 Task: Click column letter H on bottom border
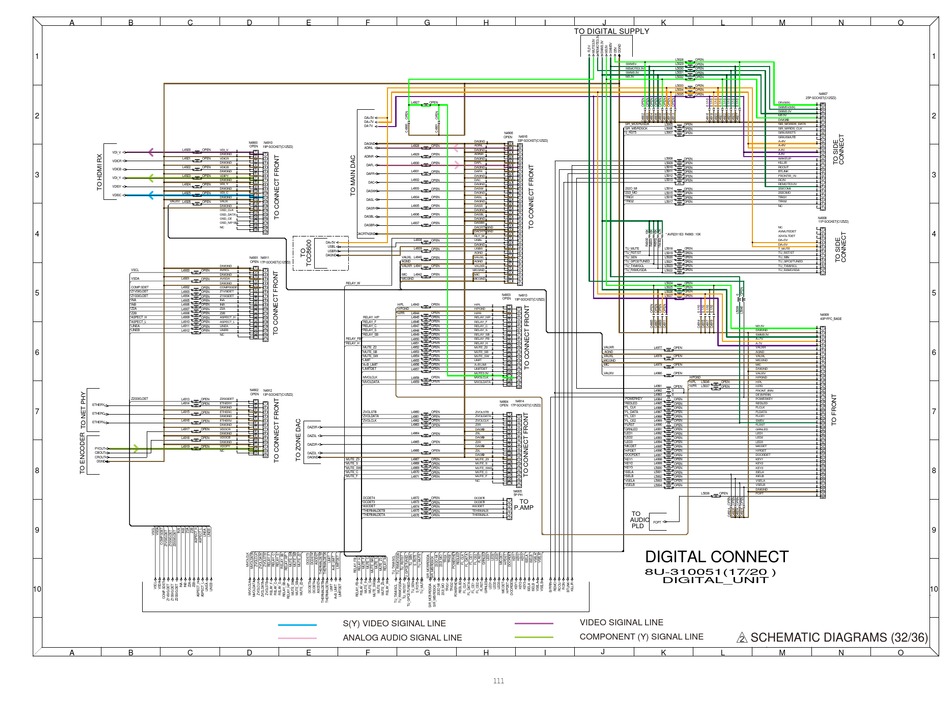[x=485, y=653]
